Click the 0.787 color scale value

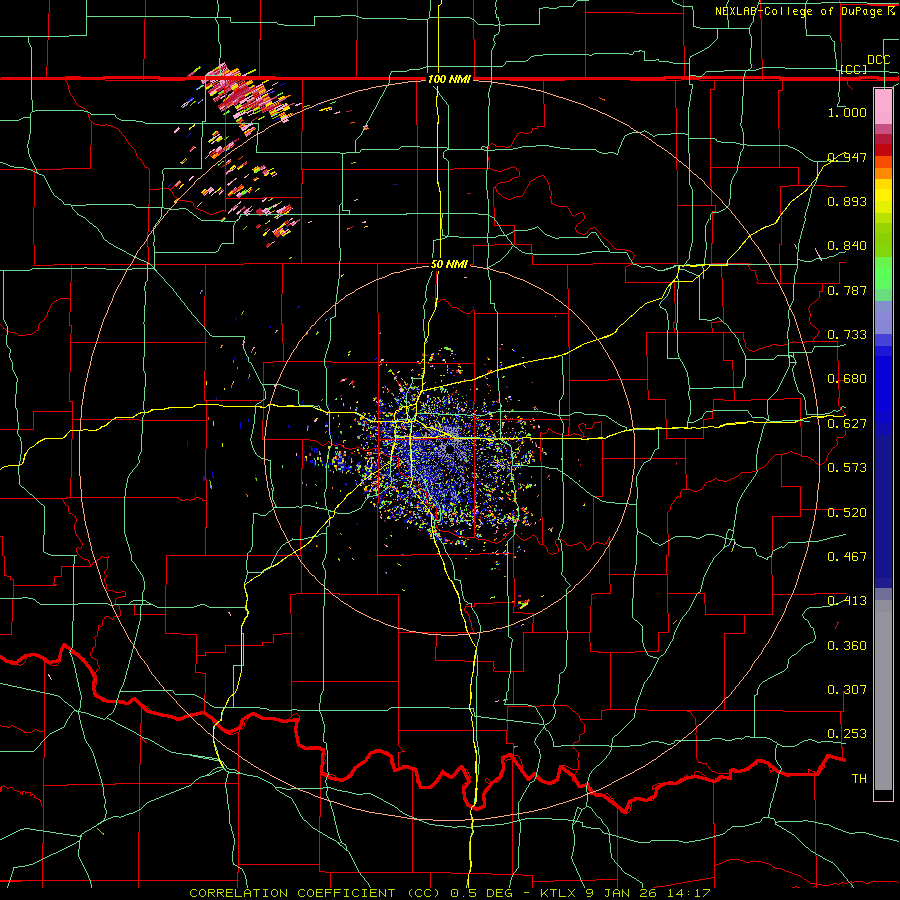coord(847,290)
